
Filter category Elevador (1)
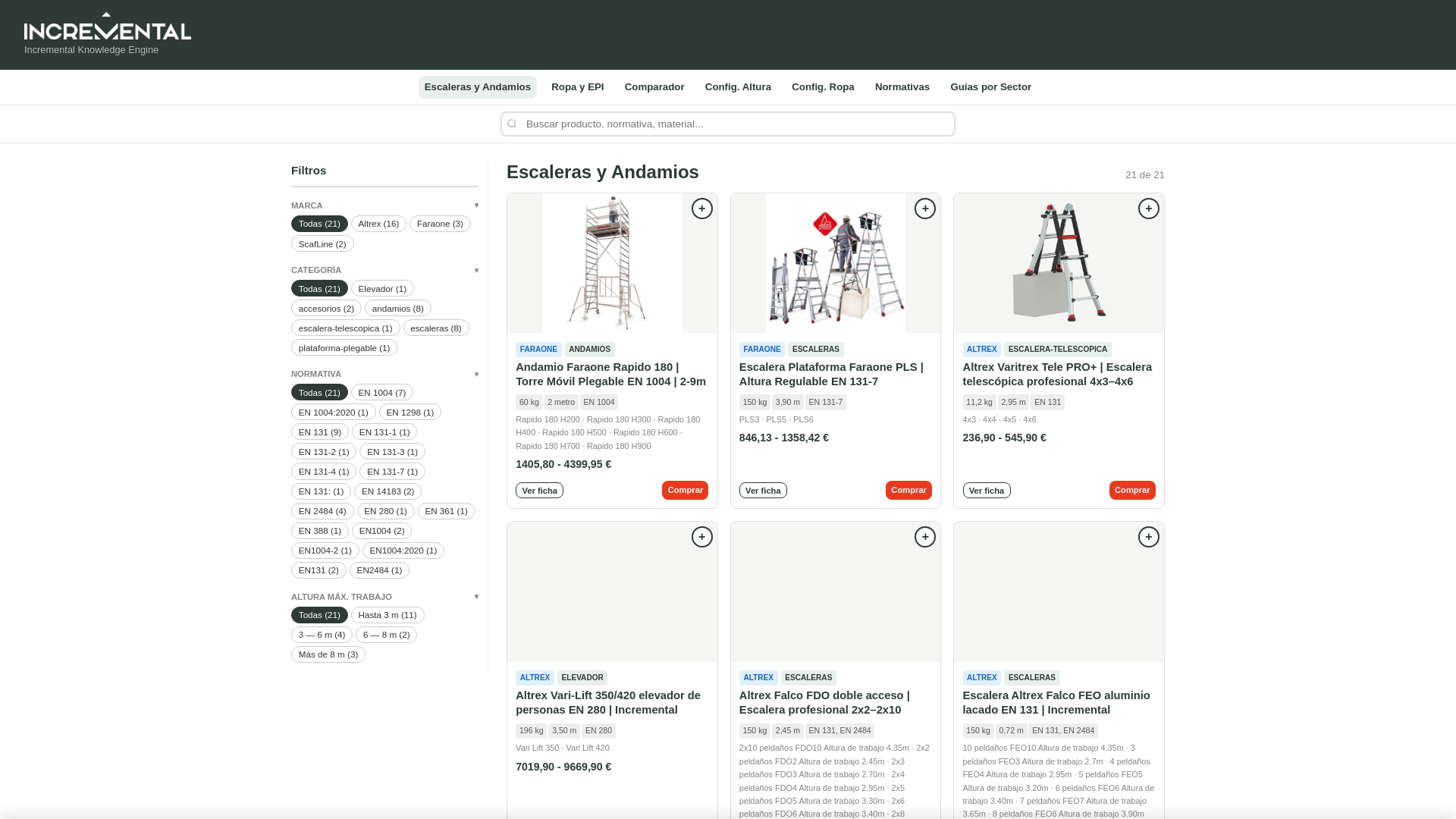[382, 288]
